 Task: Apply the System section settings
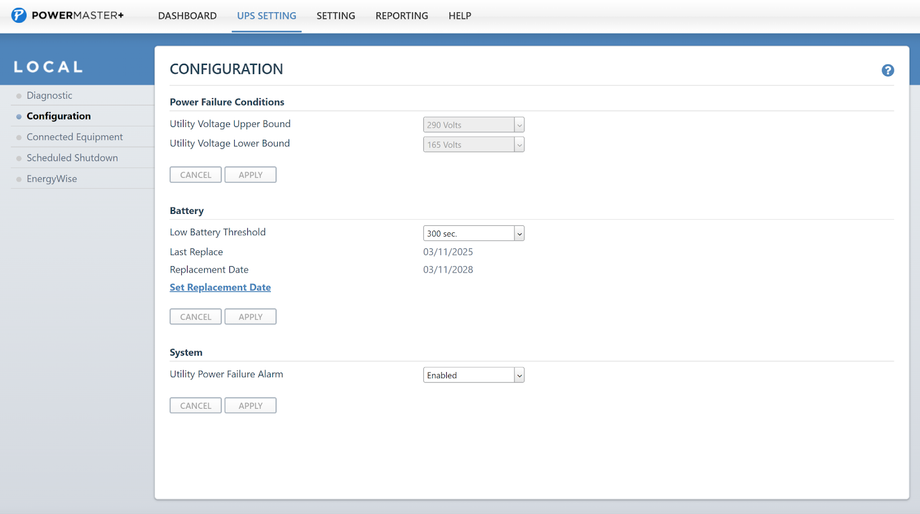pyautogui.click(x=251, y=405)
